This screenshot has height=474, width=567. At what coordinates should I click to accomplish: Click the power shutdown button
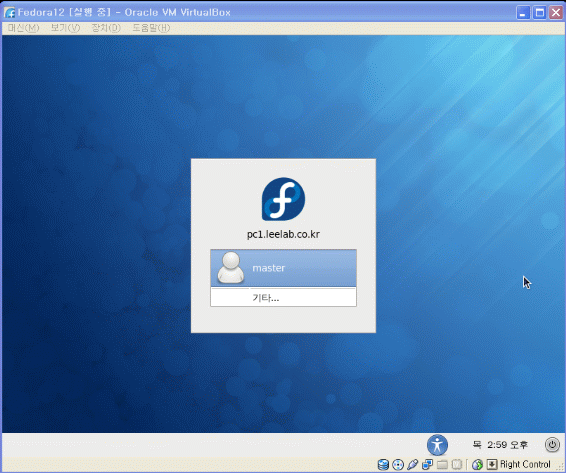552,445
